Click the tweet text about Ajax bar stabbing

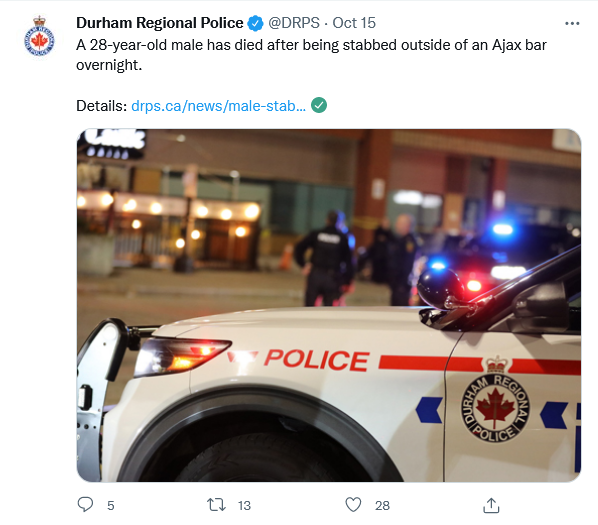[x=311, y=55]
